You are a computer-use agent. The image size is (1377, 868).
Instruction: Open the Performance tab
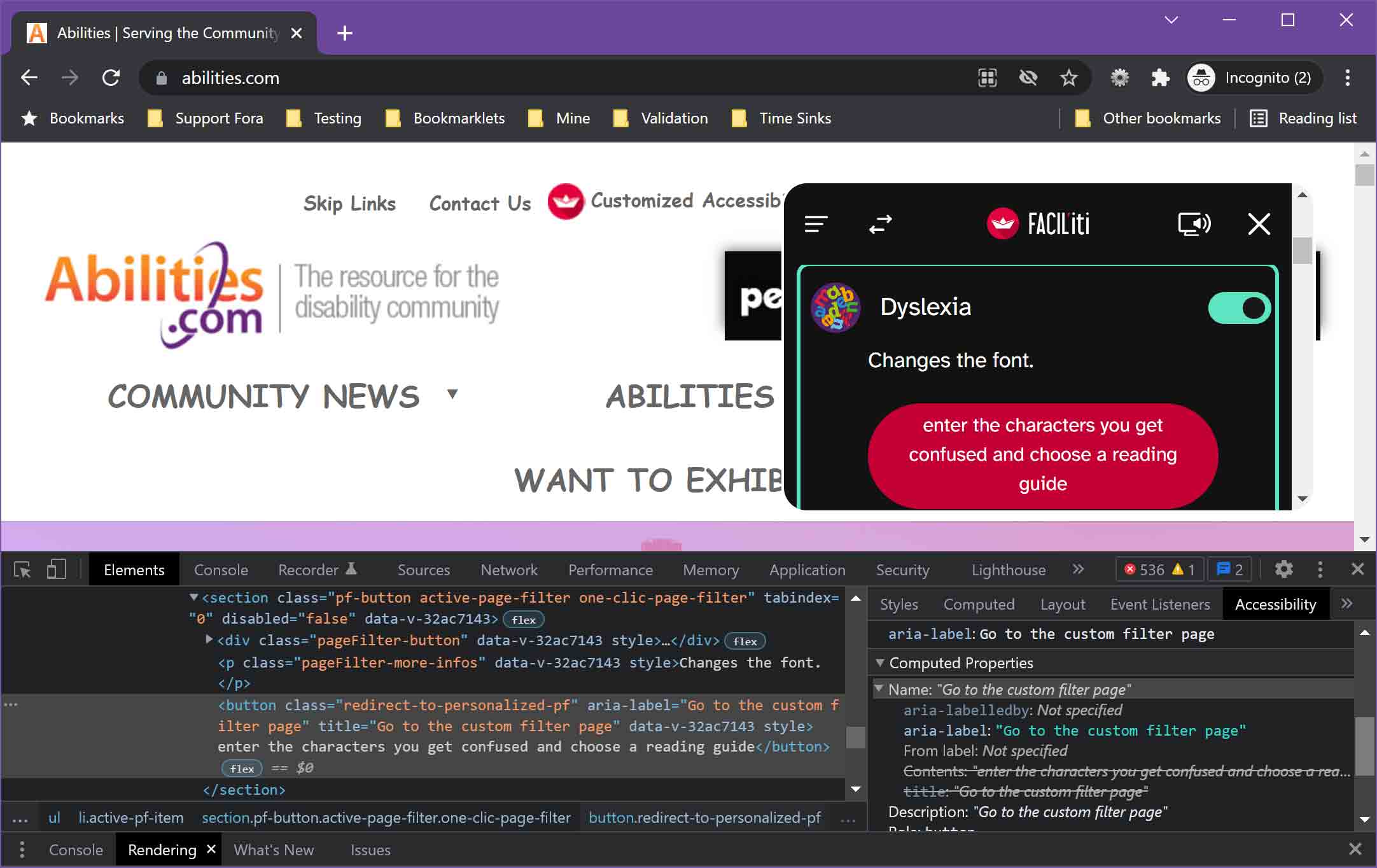[x=610, y=570]
